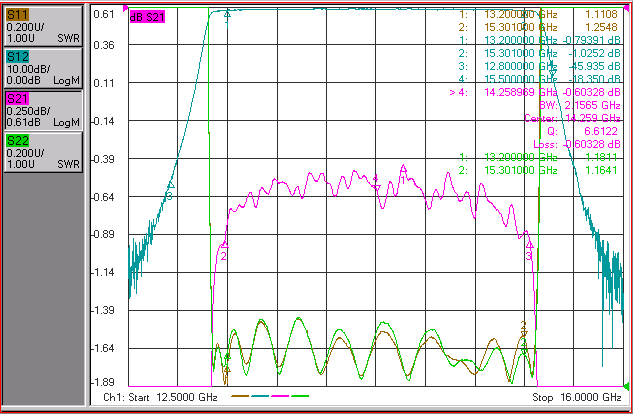Click the BW 2.1565 GHz readout
The image size is (633, 414).
tap(580, 105)
